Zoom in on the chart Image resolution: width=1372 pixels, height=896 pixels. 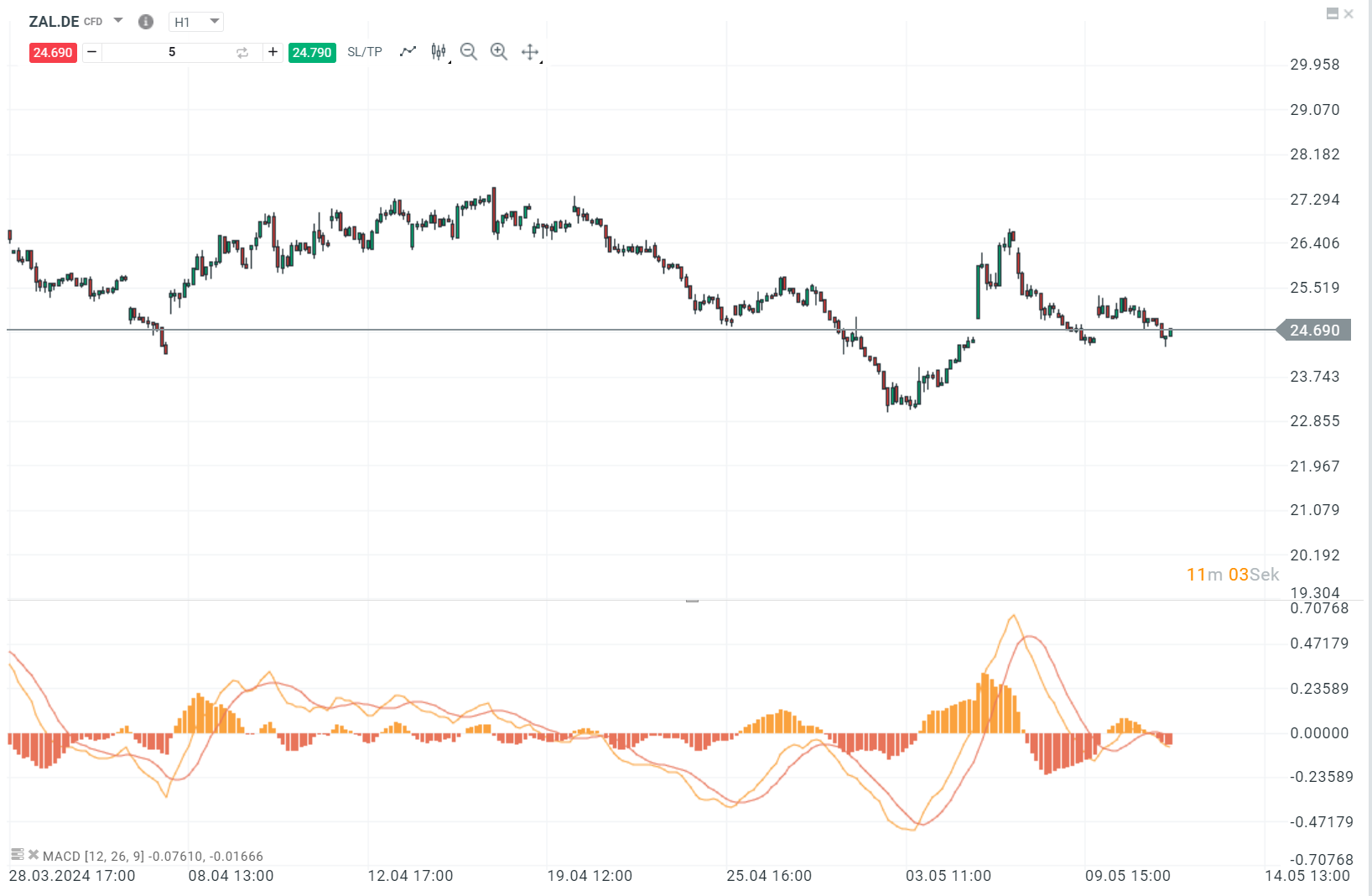tap(499, 52)
